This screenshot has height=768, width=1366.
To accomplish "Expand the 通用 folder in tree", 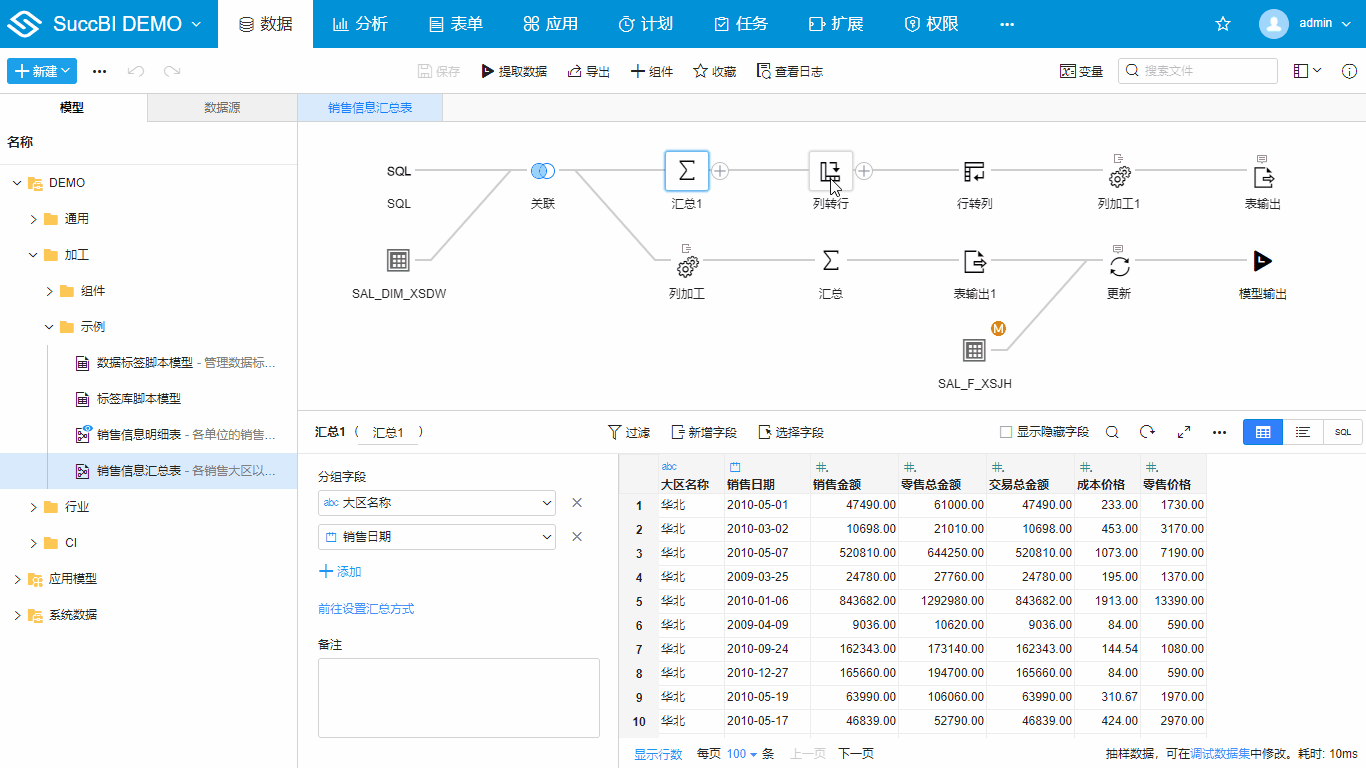I will coord(33,219).
